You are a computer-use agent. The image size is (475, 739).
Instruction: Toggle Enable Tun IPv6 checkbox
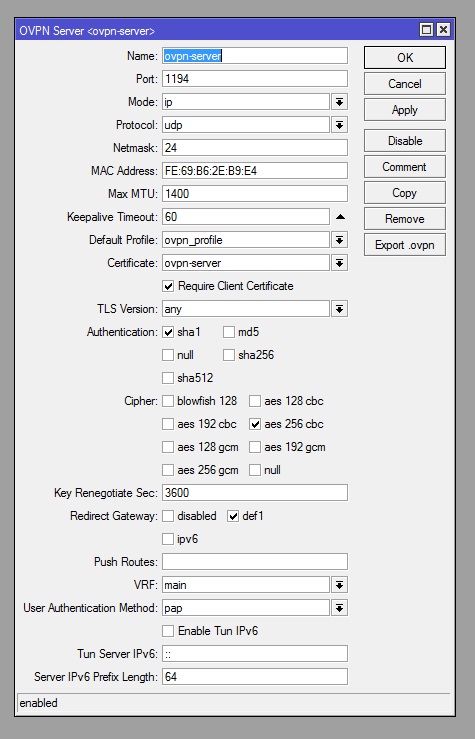point(168,631)
